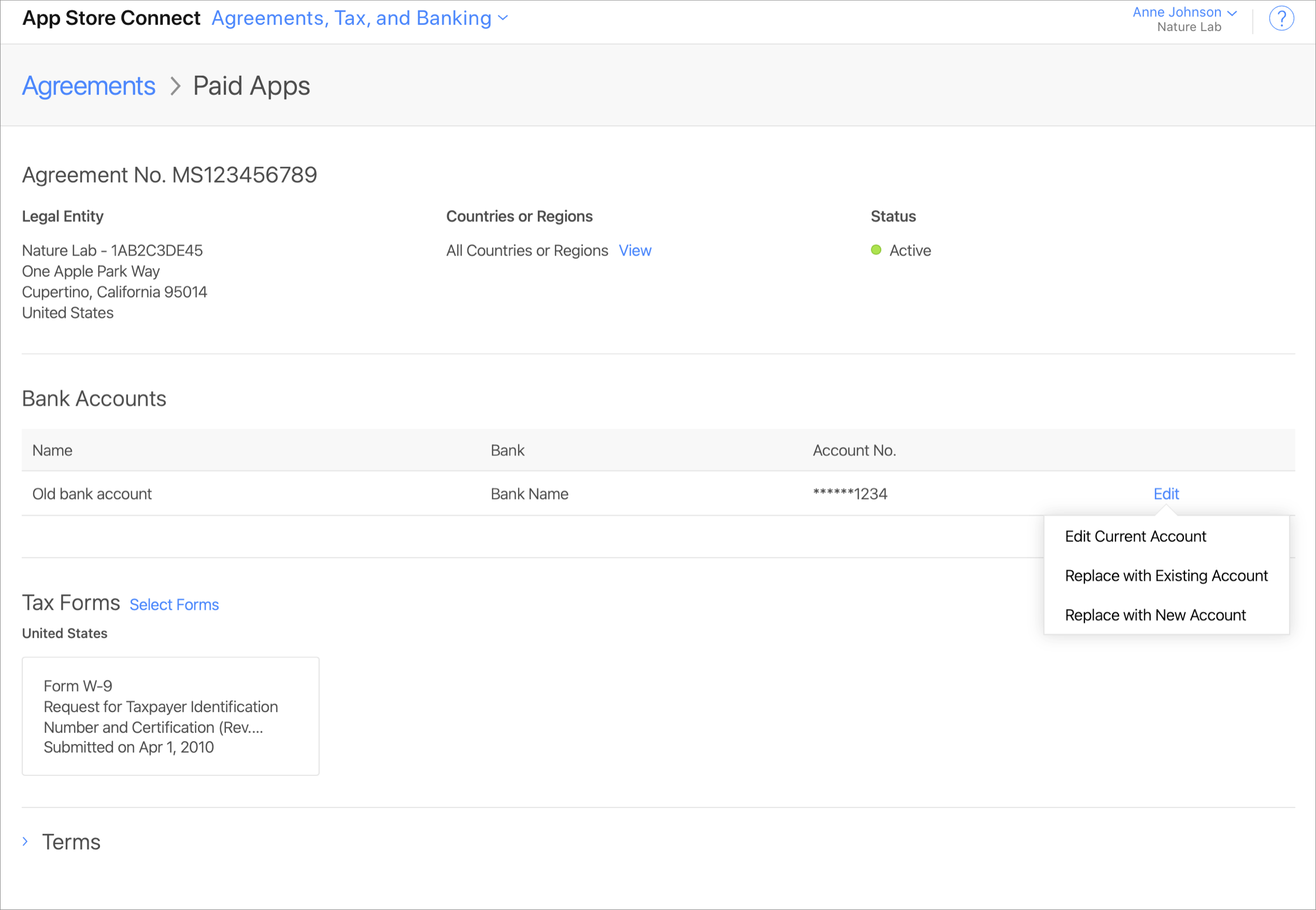Click the Account No. column header
This screenshot has height=910, width=1316.
click(x=854, y=451)
